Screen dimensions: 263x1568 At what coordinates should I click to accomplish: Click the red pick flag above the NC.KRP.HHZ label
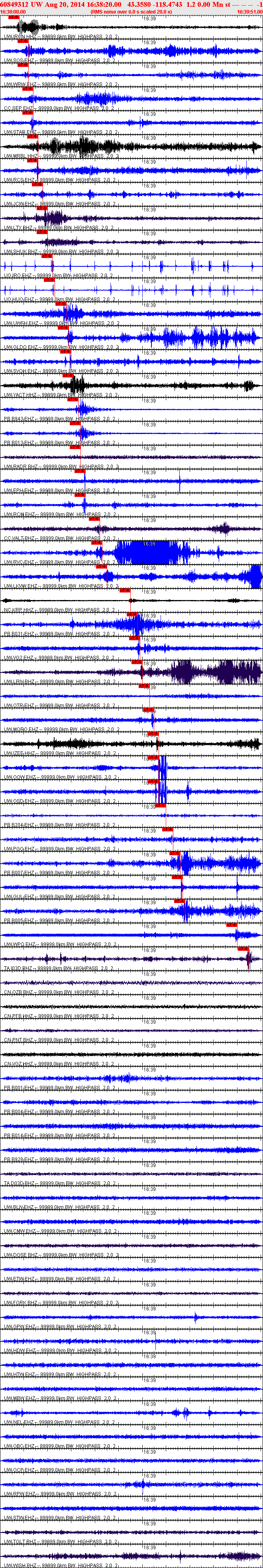click(x=125, y=590)
